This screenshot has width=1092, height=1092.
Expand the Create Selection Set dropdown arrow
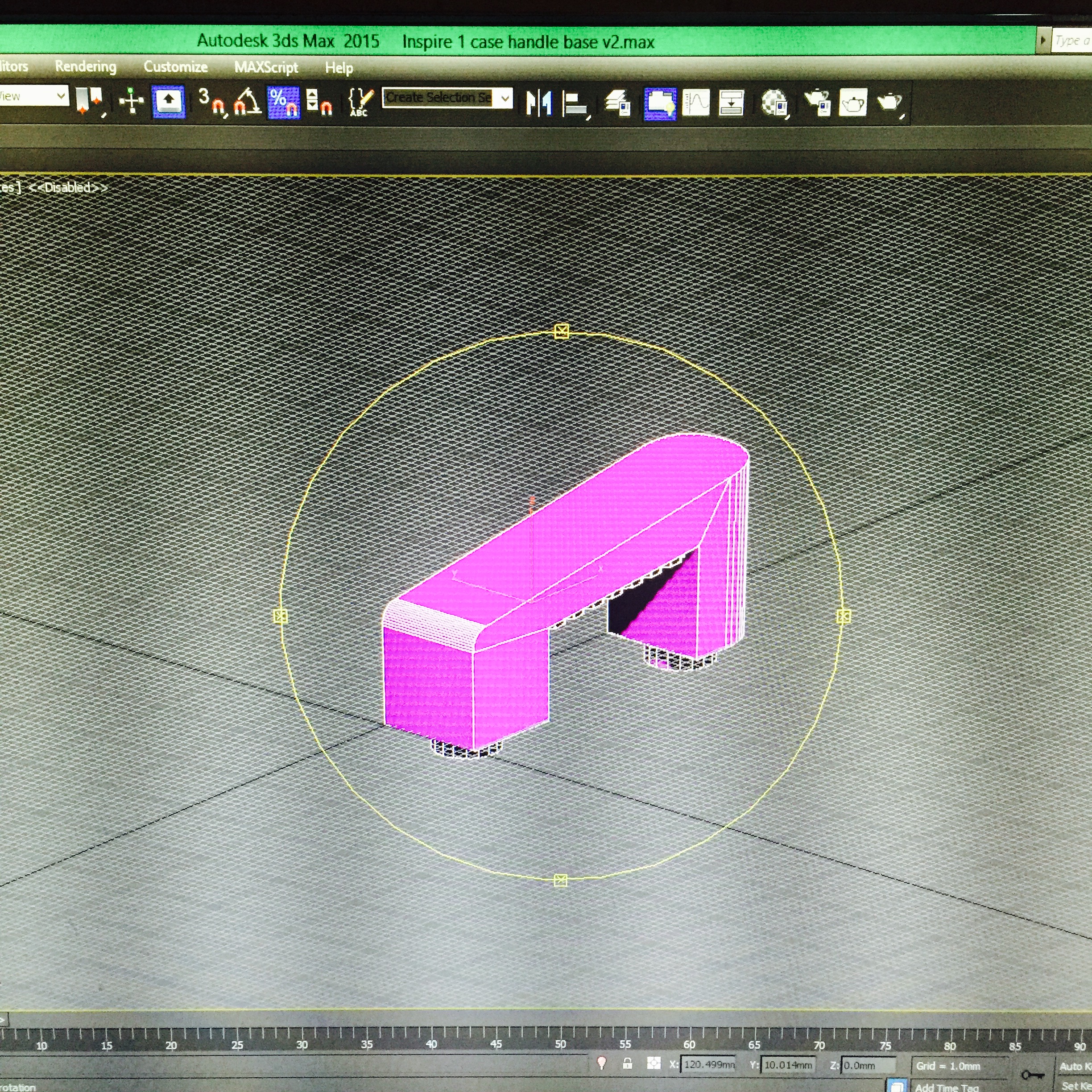[505, 98]
